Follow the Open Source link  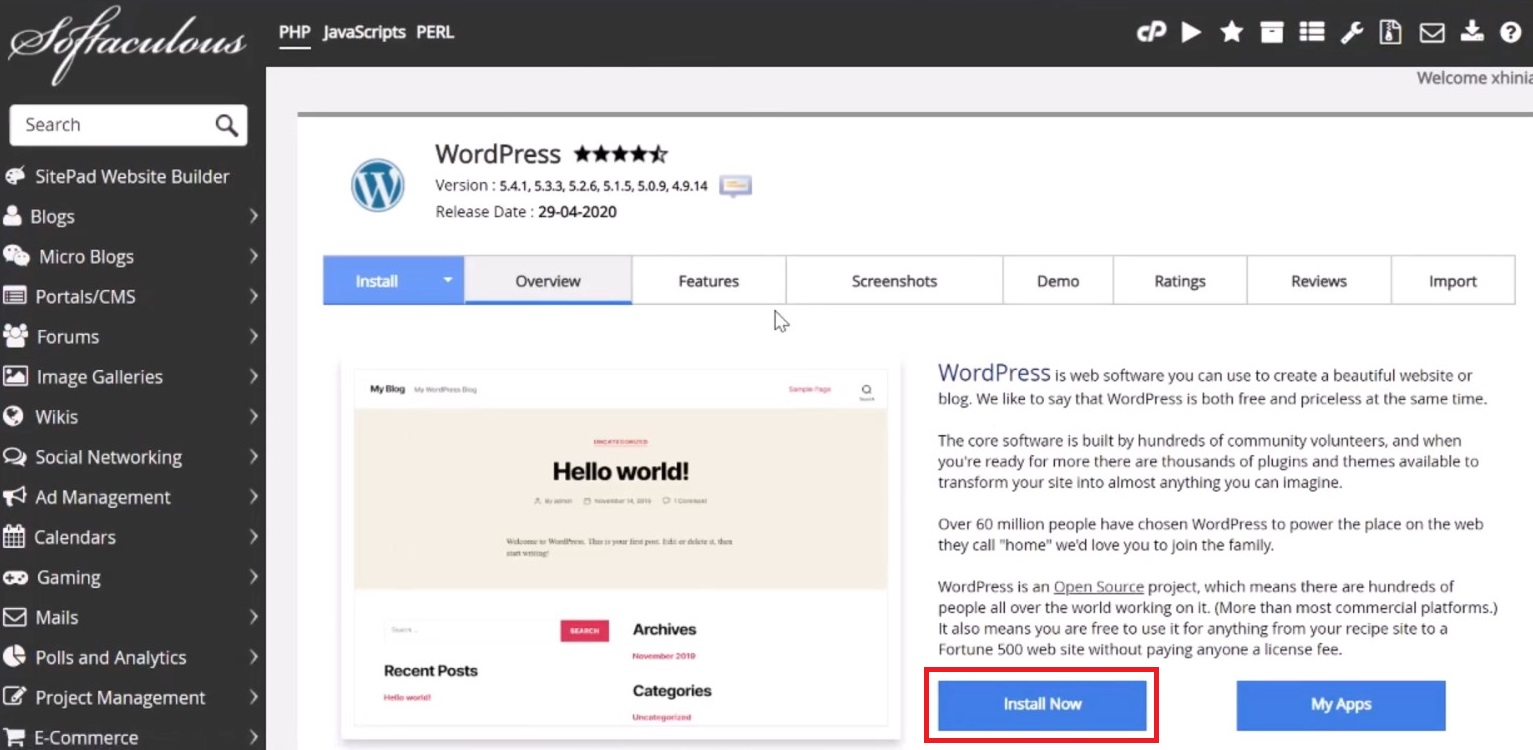click(1098, 587)
